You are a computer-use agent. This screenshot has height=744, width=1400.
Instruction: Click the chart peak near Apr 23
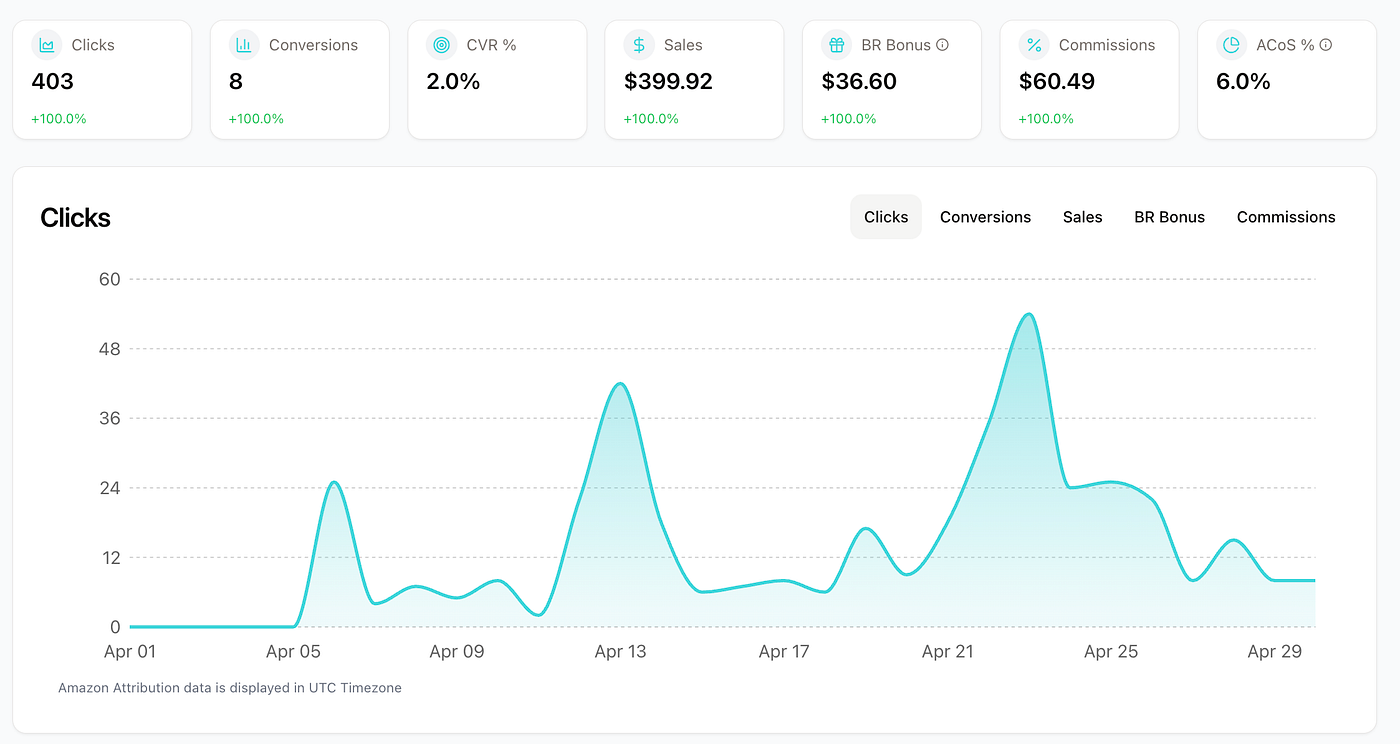1029,315
